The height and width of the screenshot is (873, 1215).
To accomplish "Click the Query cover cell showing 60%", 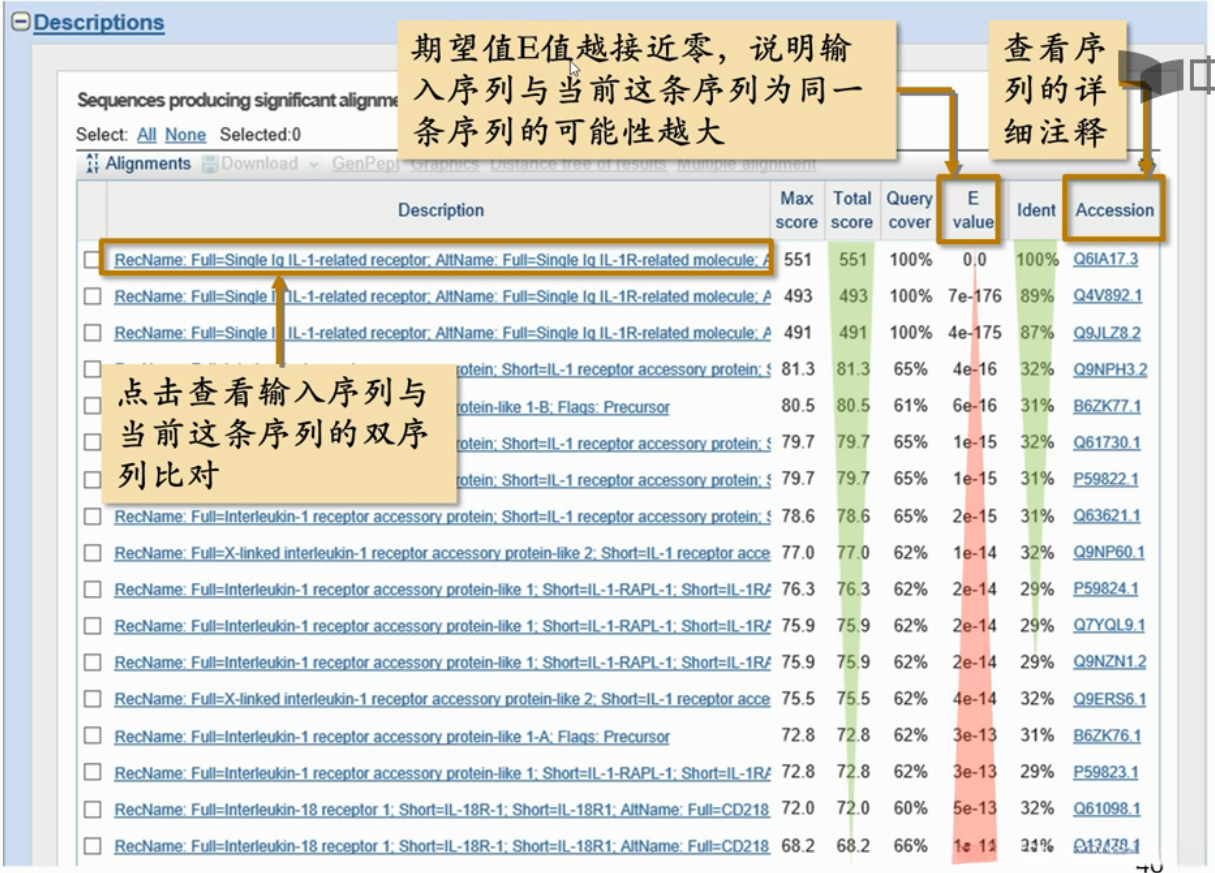I will (x=910, y=809).
